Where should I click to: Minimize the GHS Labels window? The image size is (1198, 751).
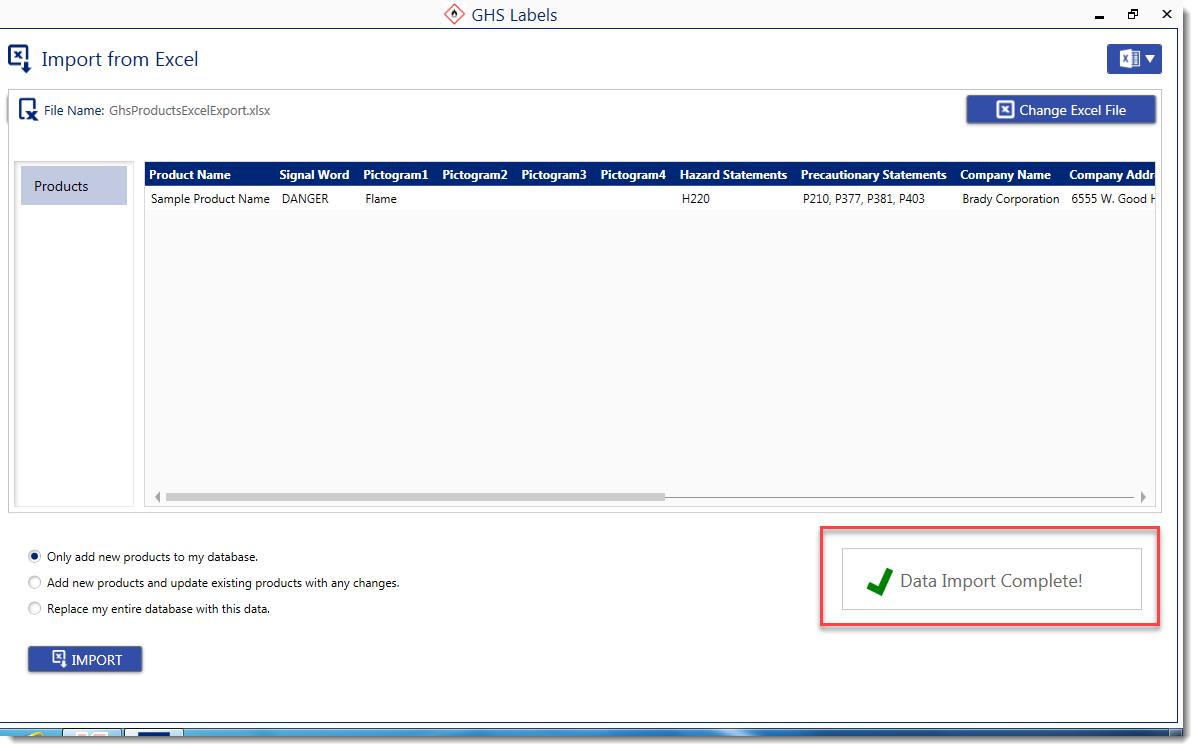1098,14
